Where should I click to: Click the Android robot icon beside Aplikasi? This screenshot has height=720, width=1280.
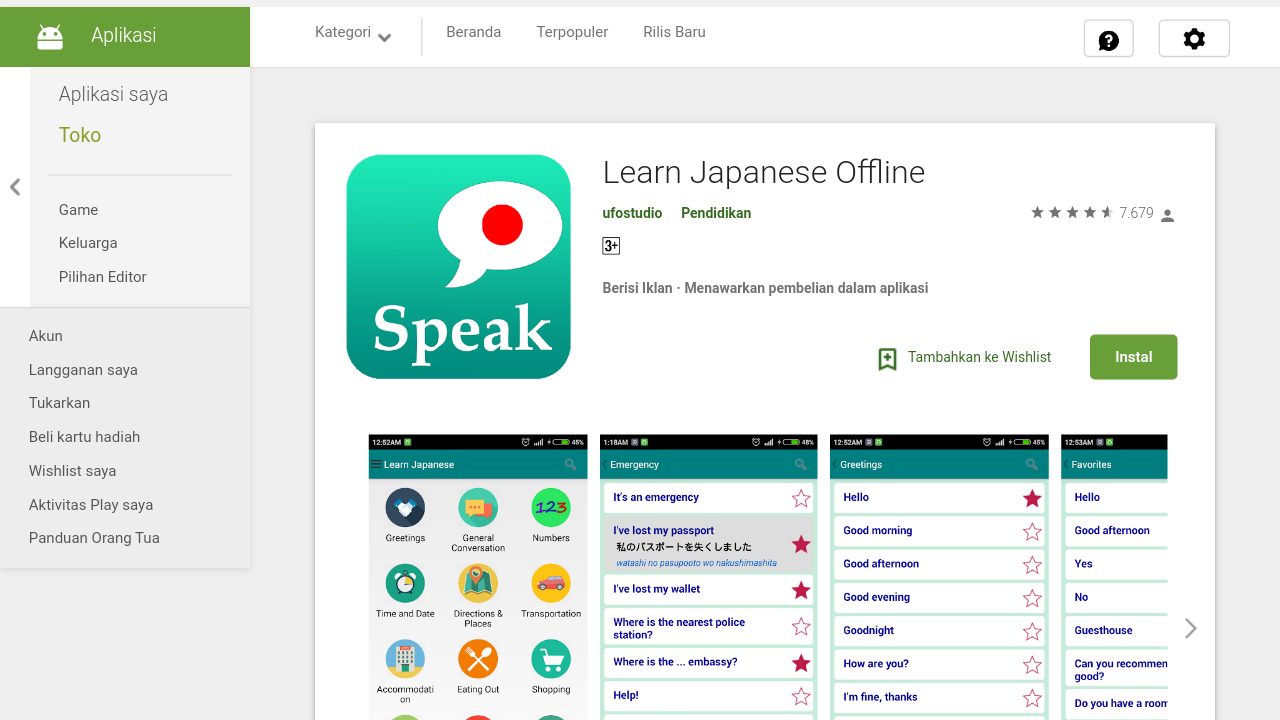coord(49,36)
